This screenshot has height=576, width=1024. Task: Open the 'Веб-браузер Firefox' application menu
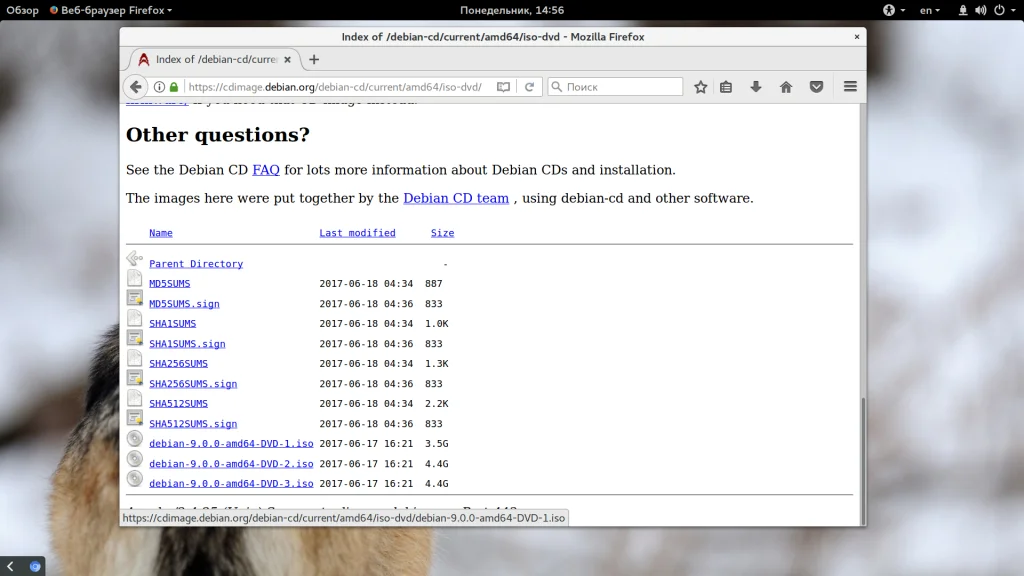tap(111, 10)
